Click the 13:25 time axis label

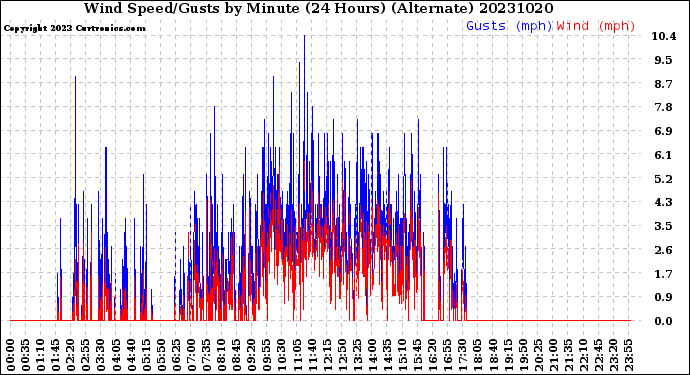(x=357, y=354)
